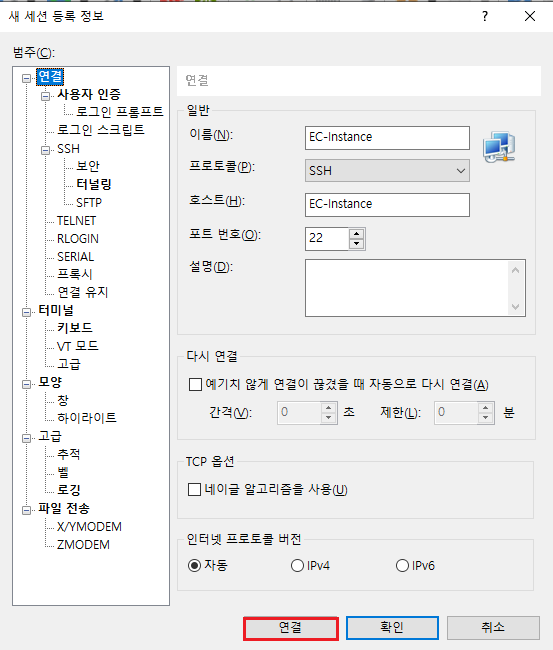Screen dimensions: 553x650
Task: Close the 새 세션 등록 정보 dialog
Action: pos(530,16)
